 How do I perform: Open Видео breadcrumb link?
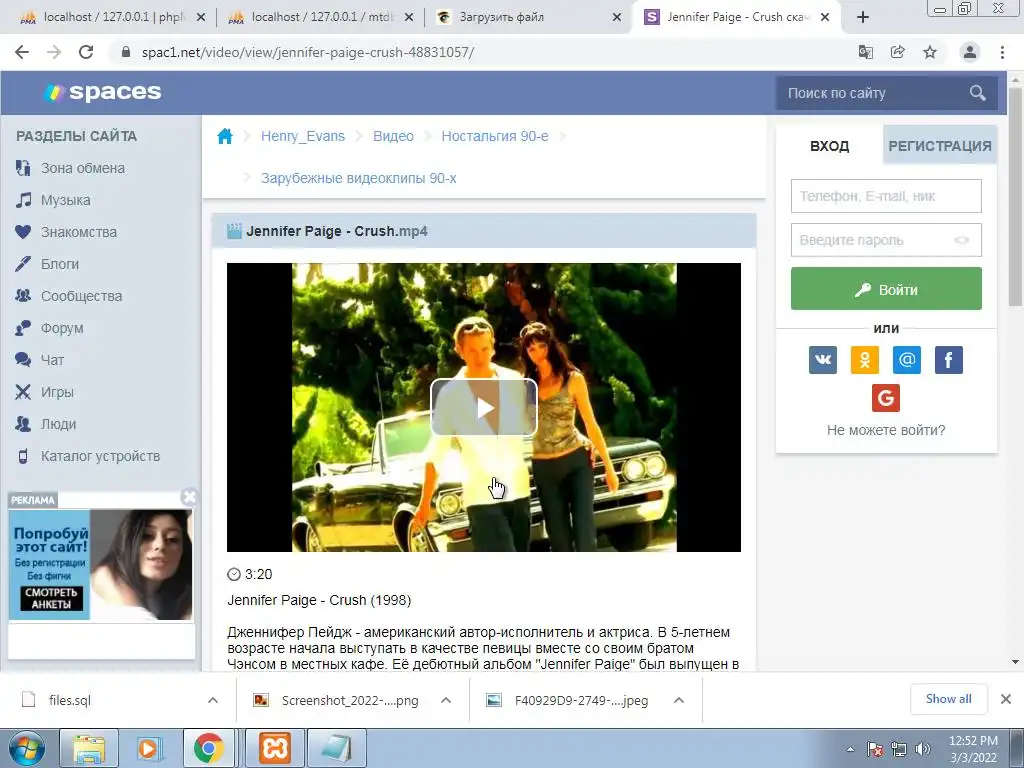pos(393,136)
